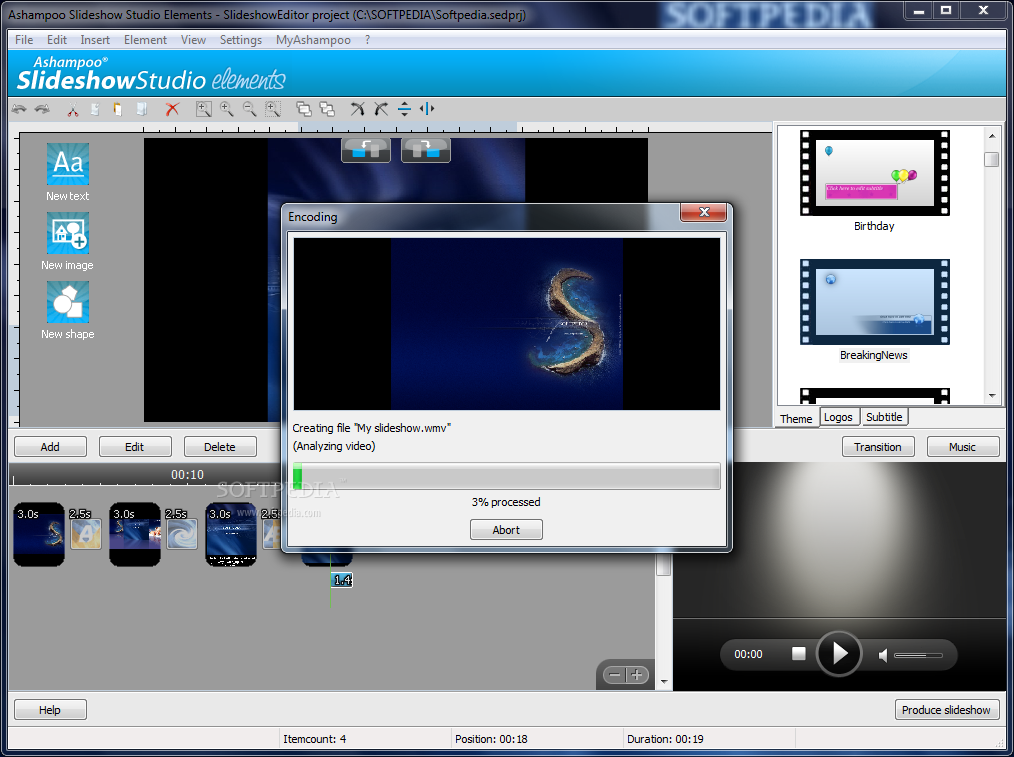The width and height of the screenshot is (1014, 757).
Task: Click the Transition button
Action: pyautogui.click(x=878, y=447)
